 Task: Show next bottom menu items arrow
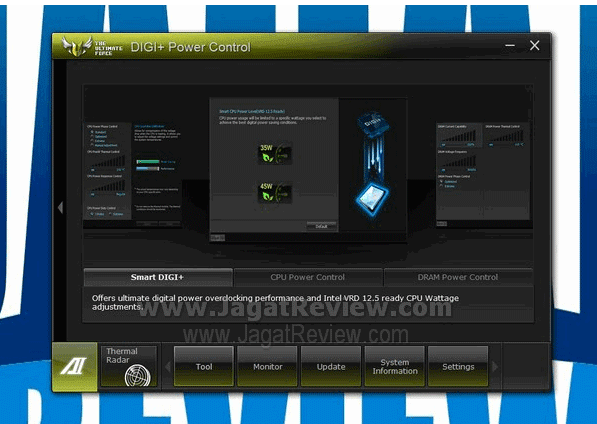(495, 367)
